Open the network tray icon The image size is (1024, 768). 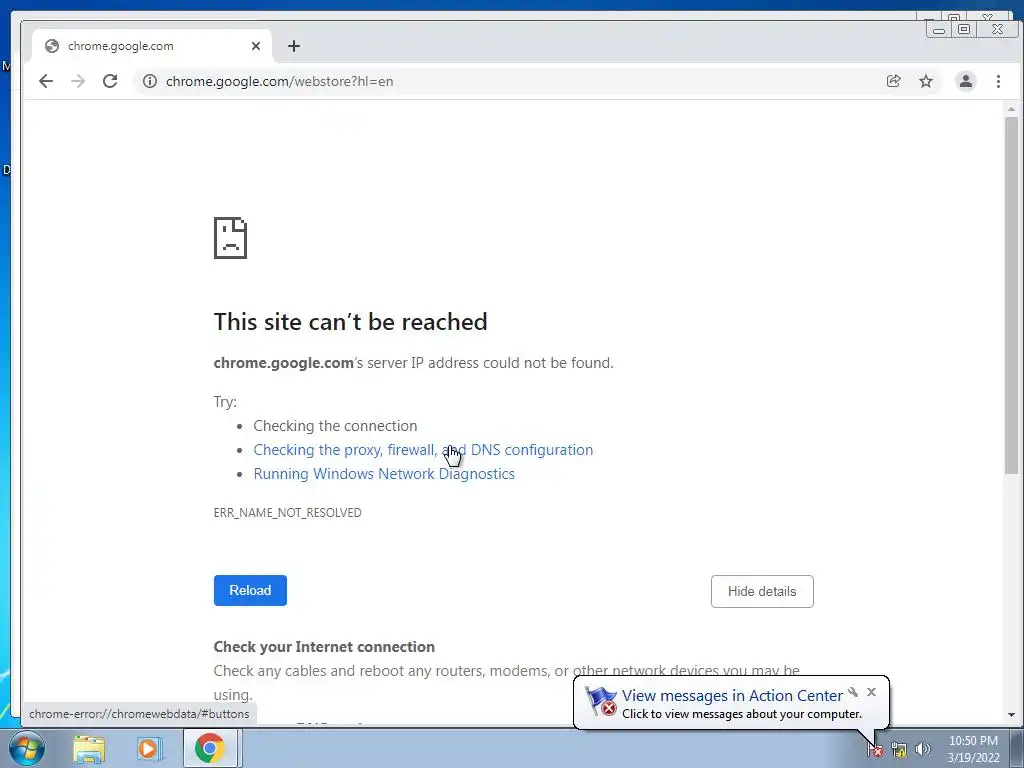coord(899,749)
